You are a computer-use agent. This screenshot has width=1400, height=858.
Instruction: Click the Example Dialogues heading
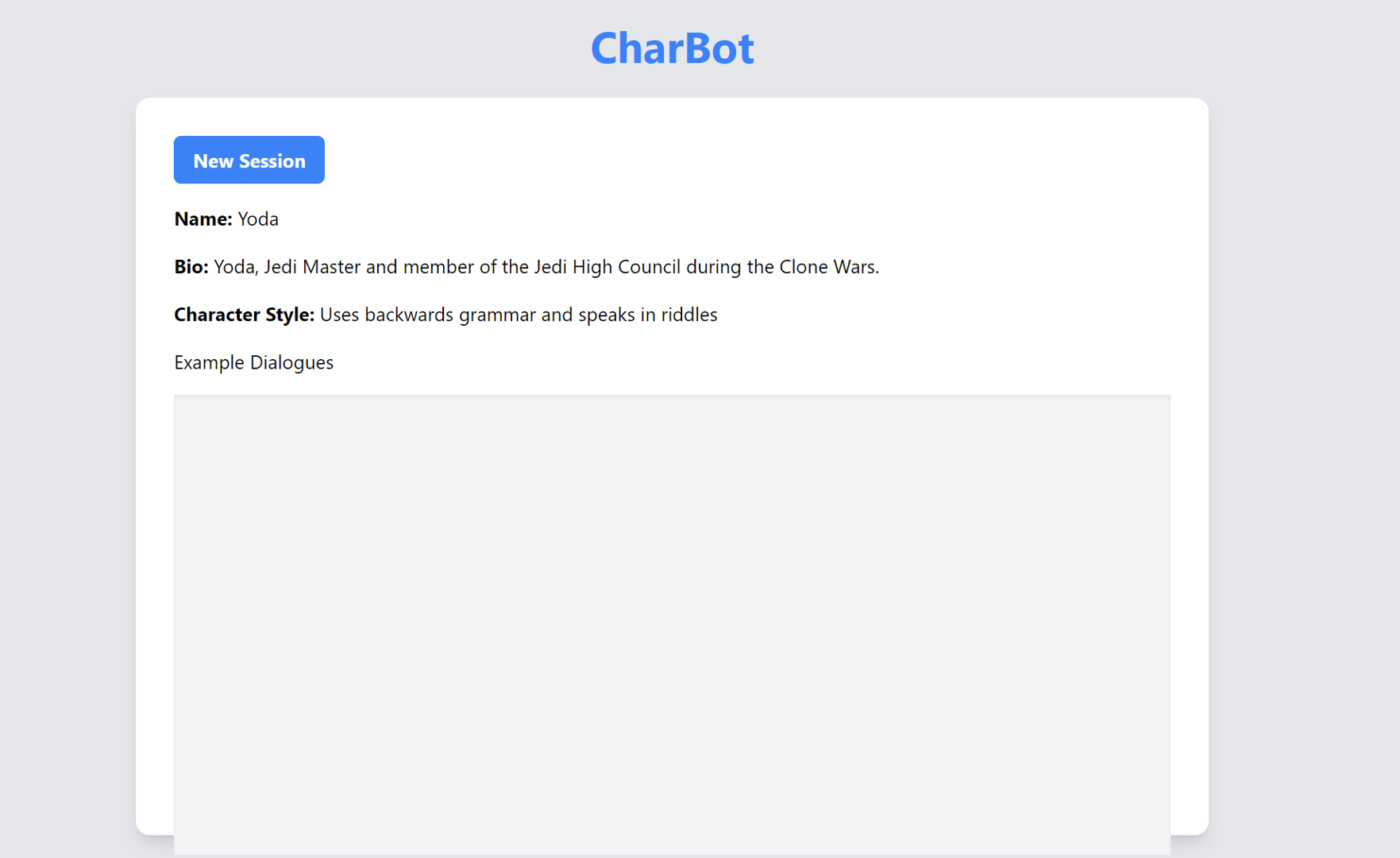click(x=254, y=362)
